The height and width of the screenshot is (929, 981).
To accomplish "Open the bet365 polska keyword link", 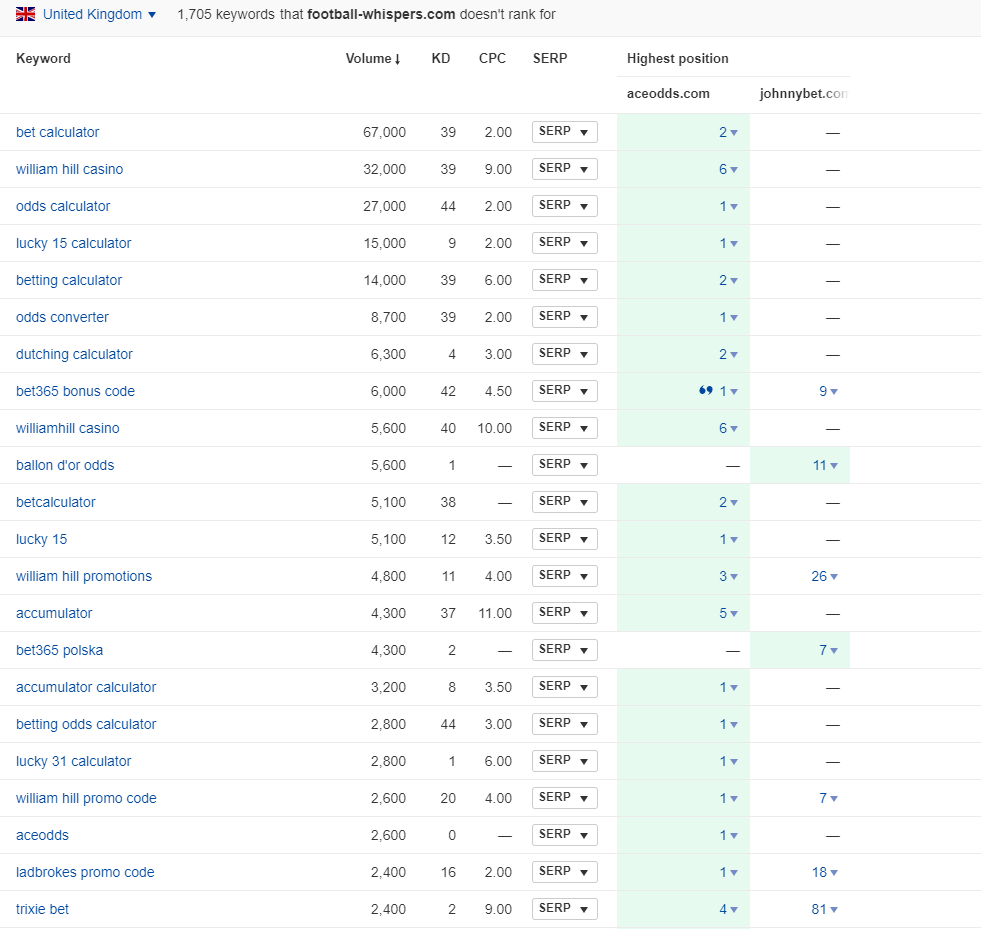I will 59,650.
